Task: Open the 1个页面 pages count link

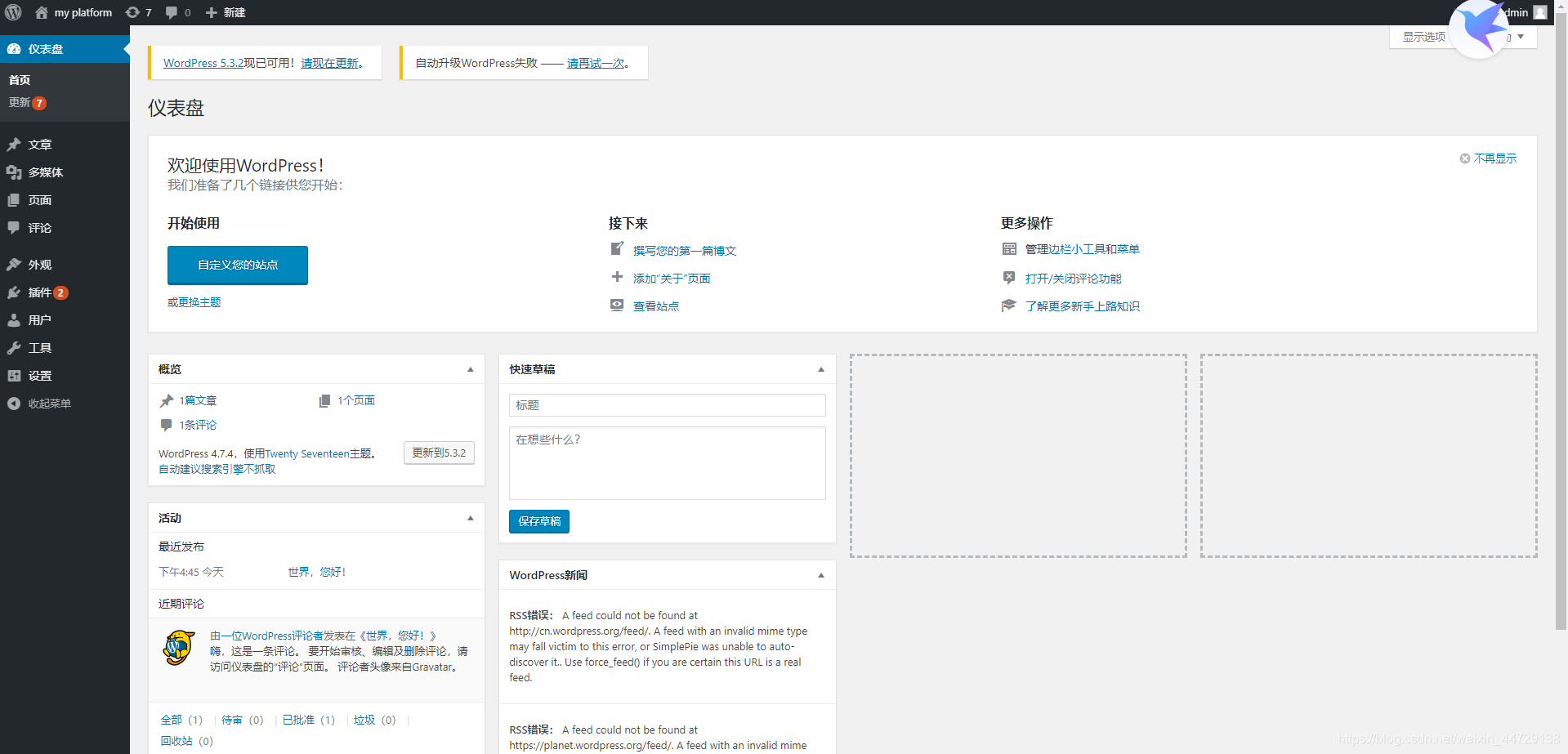Action: pos(356,400)
